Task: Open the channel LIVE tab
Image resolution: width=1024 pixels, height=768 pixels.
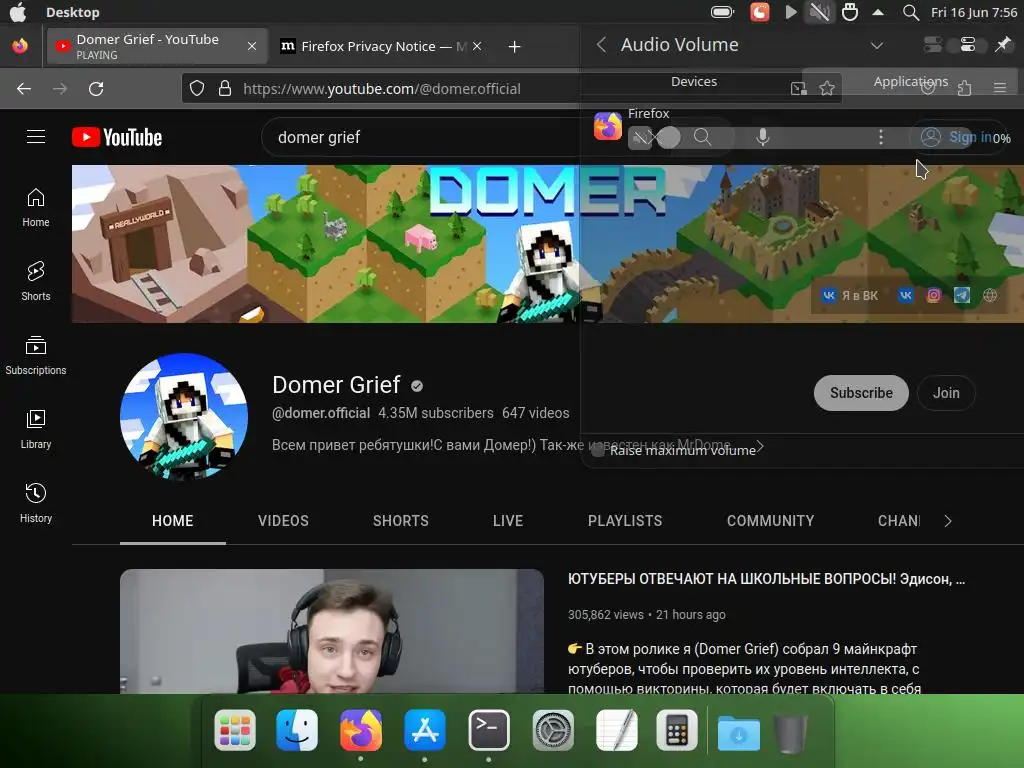Action: [x=507, y=521]
